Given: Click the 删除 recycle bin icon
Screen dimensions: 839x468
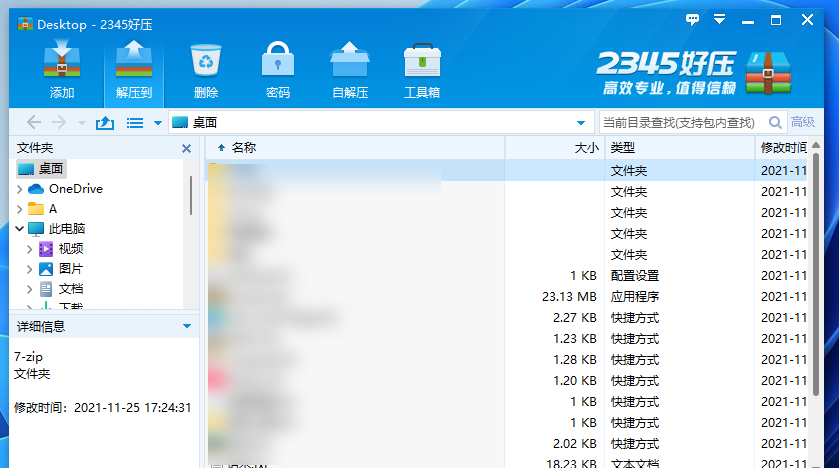Looking at the screenshot, I should [x=206, y=71].
